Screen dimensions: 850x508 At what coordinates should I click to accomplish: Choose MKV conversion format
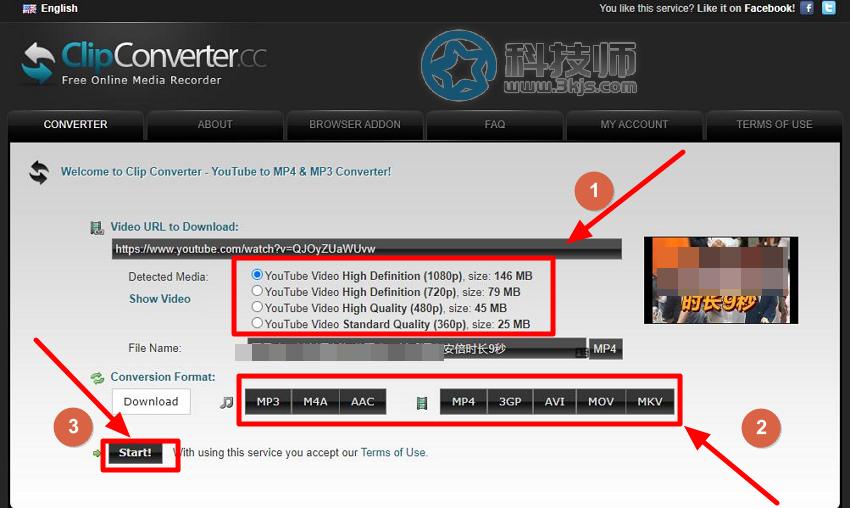[650, 402]
